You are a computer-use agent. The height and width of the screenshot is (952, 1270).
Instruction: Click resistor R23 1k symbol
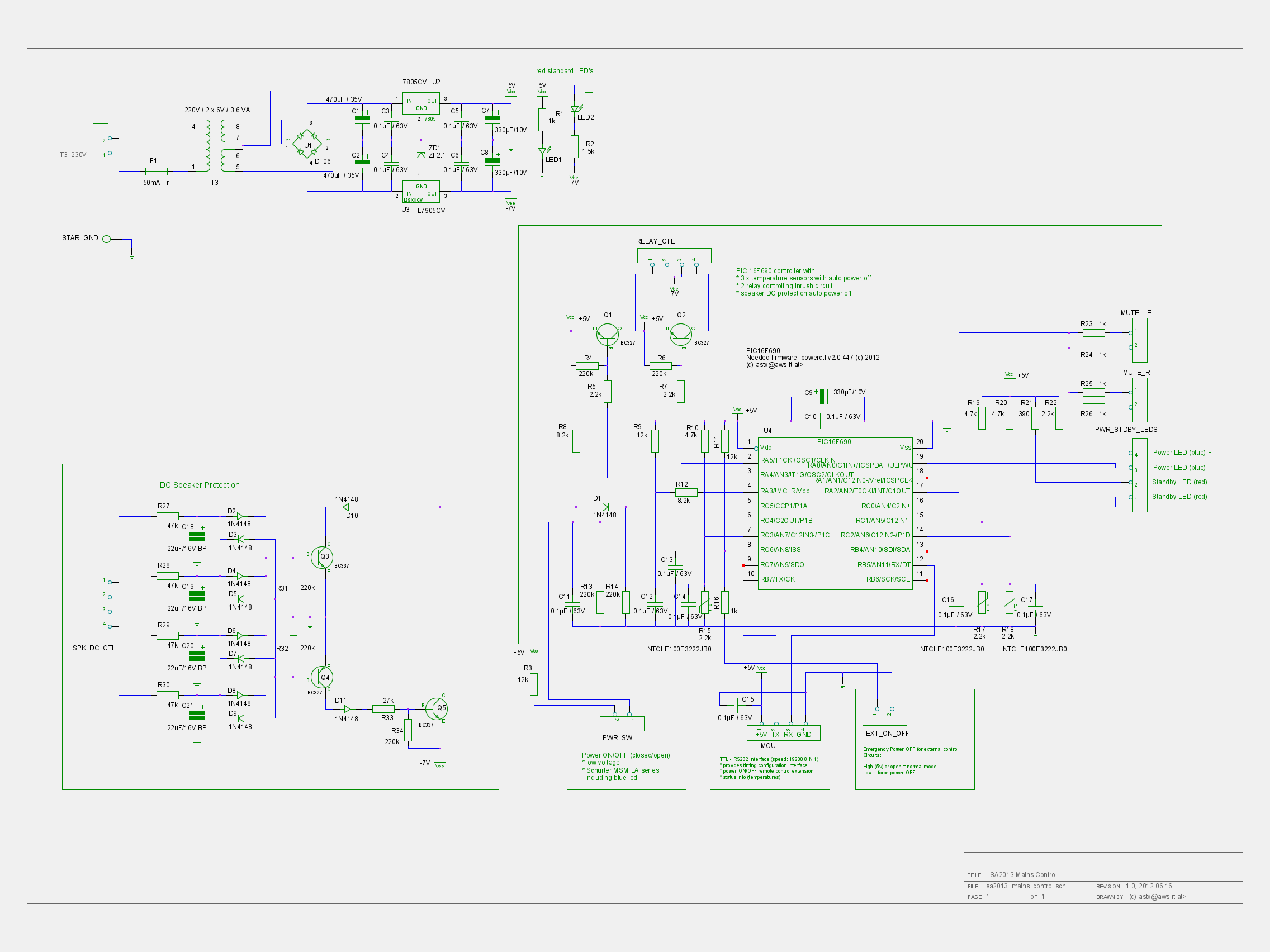pyautogui.click(x=1094, y=333)
